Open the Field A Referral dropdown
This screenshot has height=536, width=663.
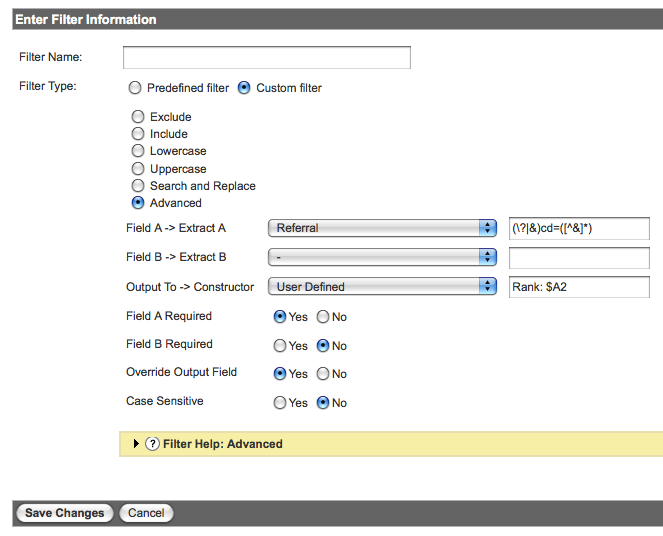pyautogui.click(x=382, y=228)
